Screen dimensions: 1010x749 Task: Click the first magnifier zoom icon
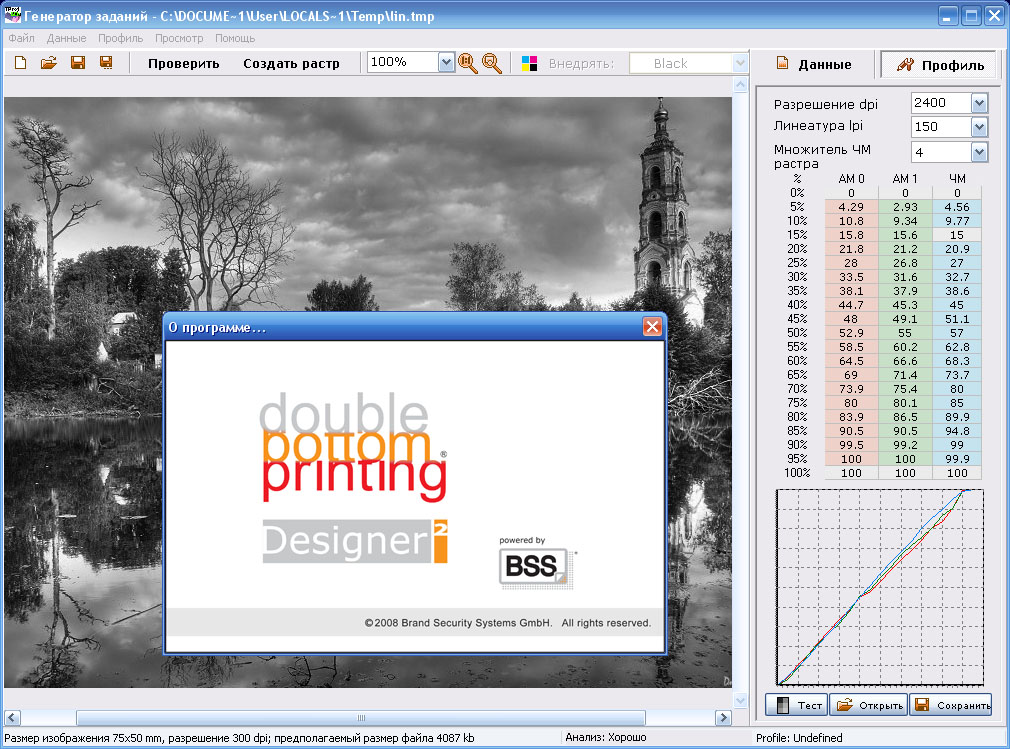[x=467, y=63]
